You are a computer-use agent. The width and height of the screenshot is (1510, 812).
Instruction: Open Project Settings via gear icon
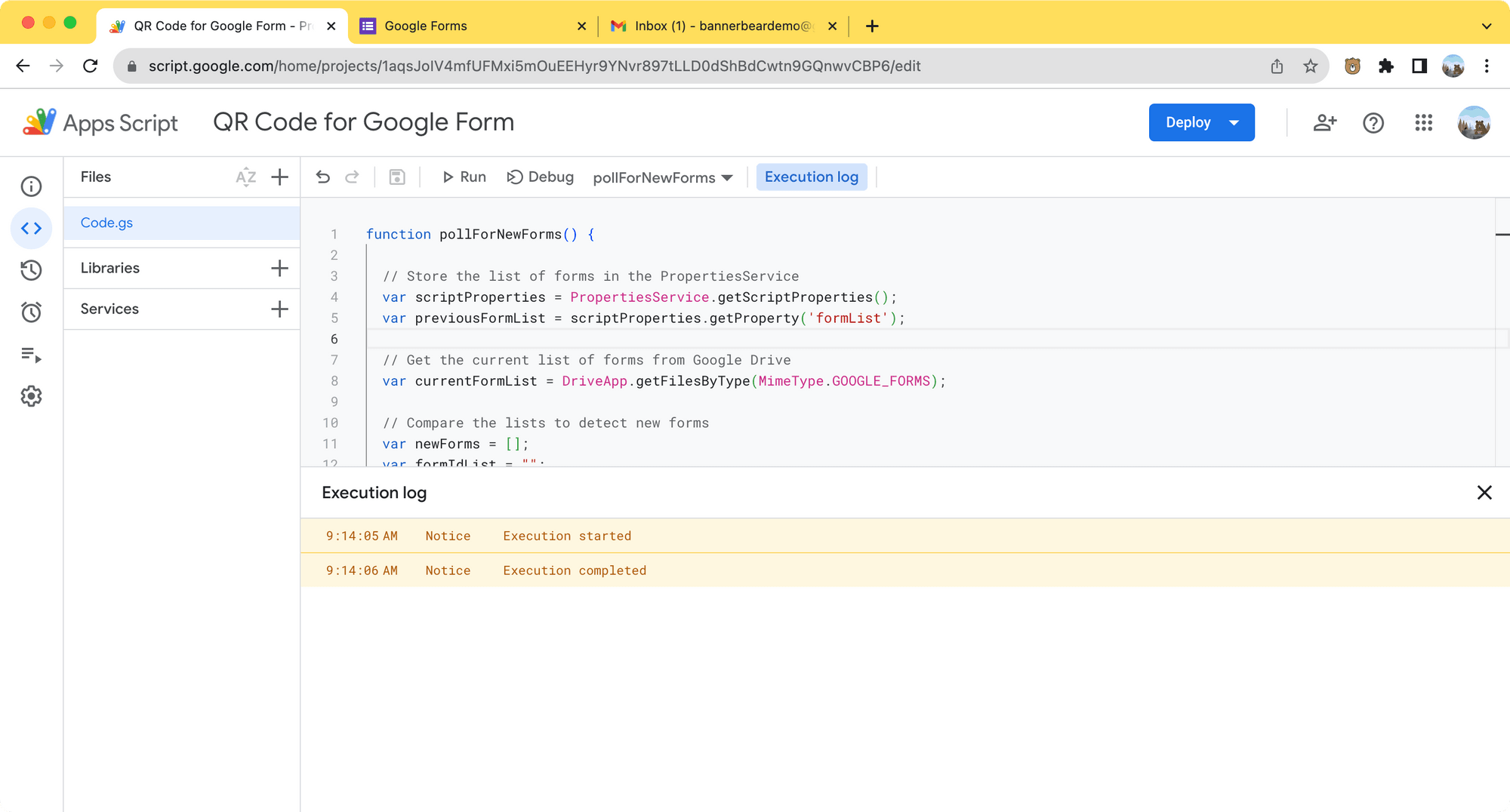click(x=31, y=396)
